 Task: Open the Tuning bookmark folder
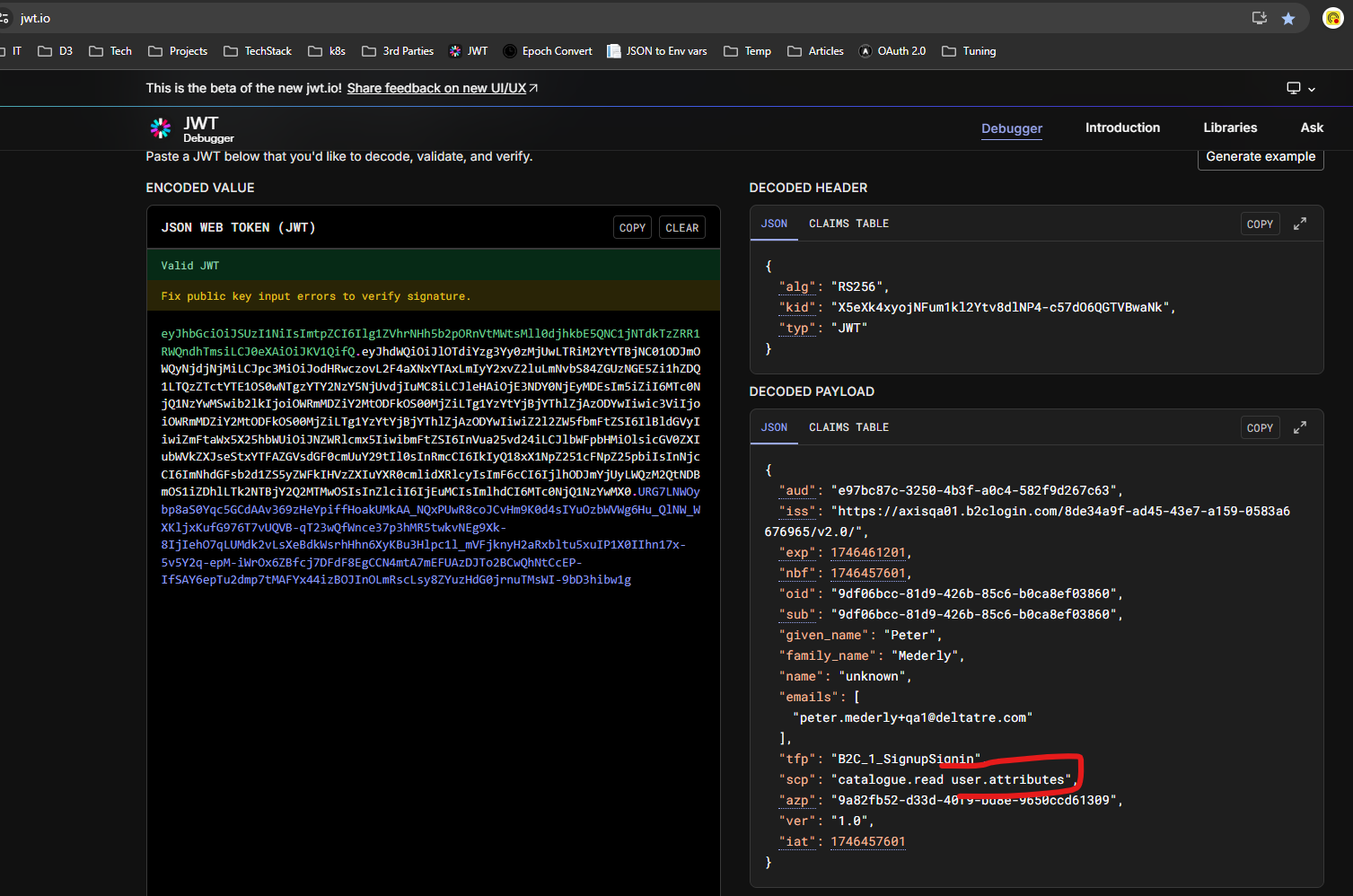pos(970,51)
